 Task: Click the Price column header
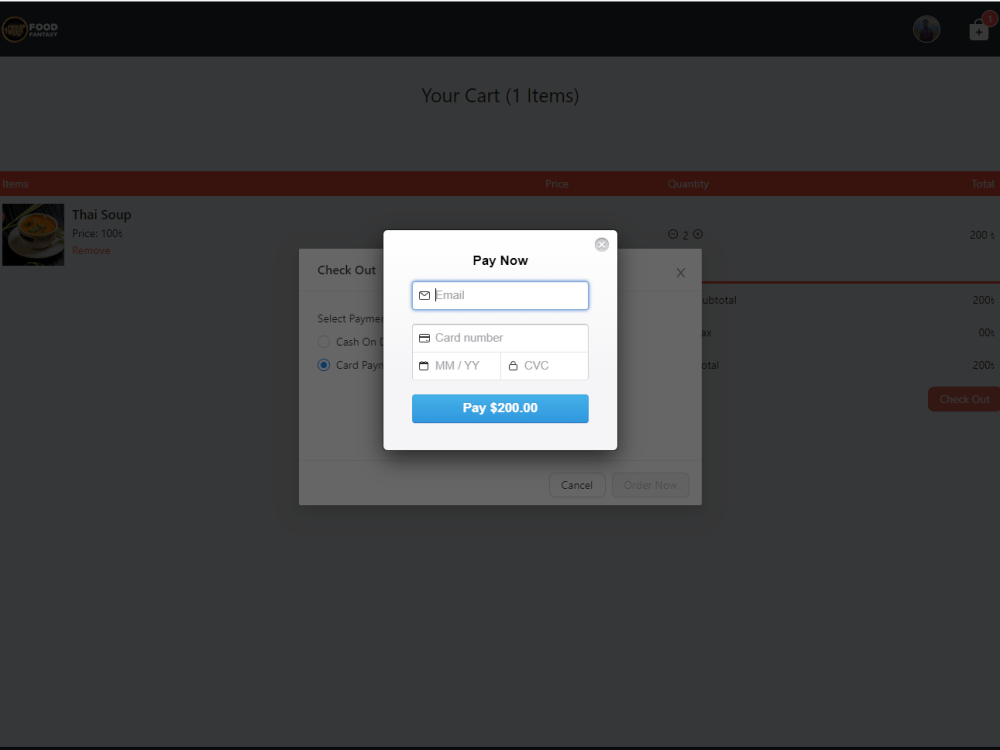click(557, 184)
